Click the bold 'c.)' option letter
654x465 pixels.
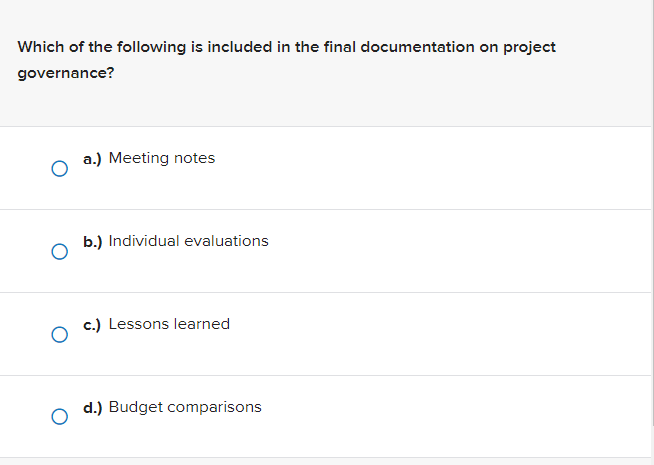coord(92,324)
